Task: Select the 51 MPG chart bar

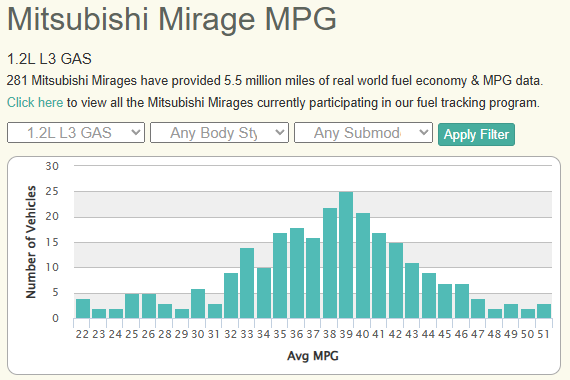Action: coord(544,311)
